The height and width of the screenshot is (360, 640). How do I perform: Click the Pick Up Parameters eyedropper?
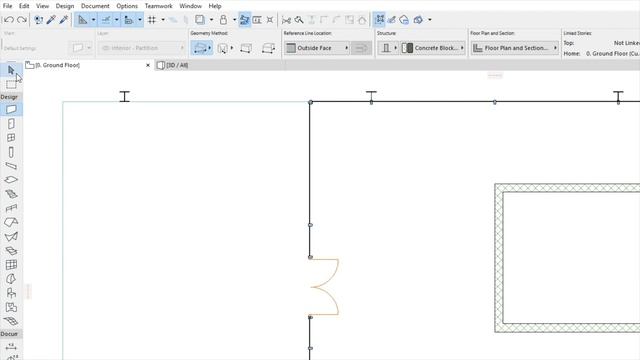[51, 20]
